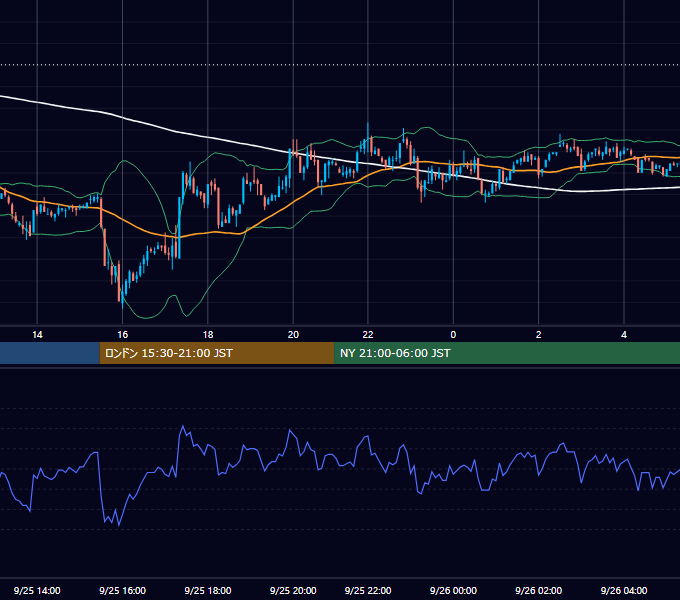The image size is (680, 600).
Task: Click the 18 hour axis label
Action: (208, 335)
